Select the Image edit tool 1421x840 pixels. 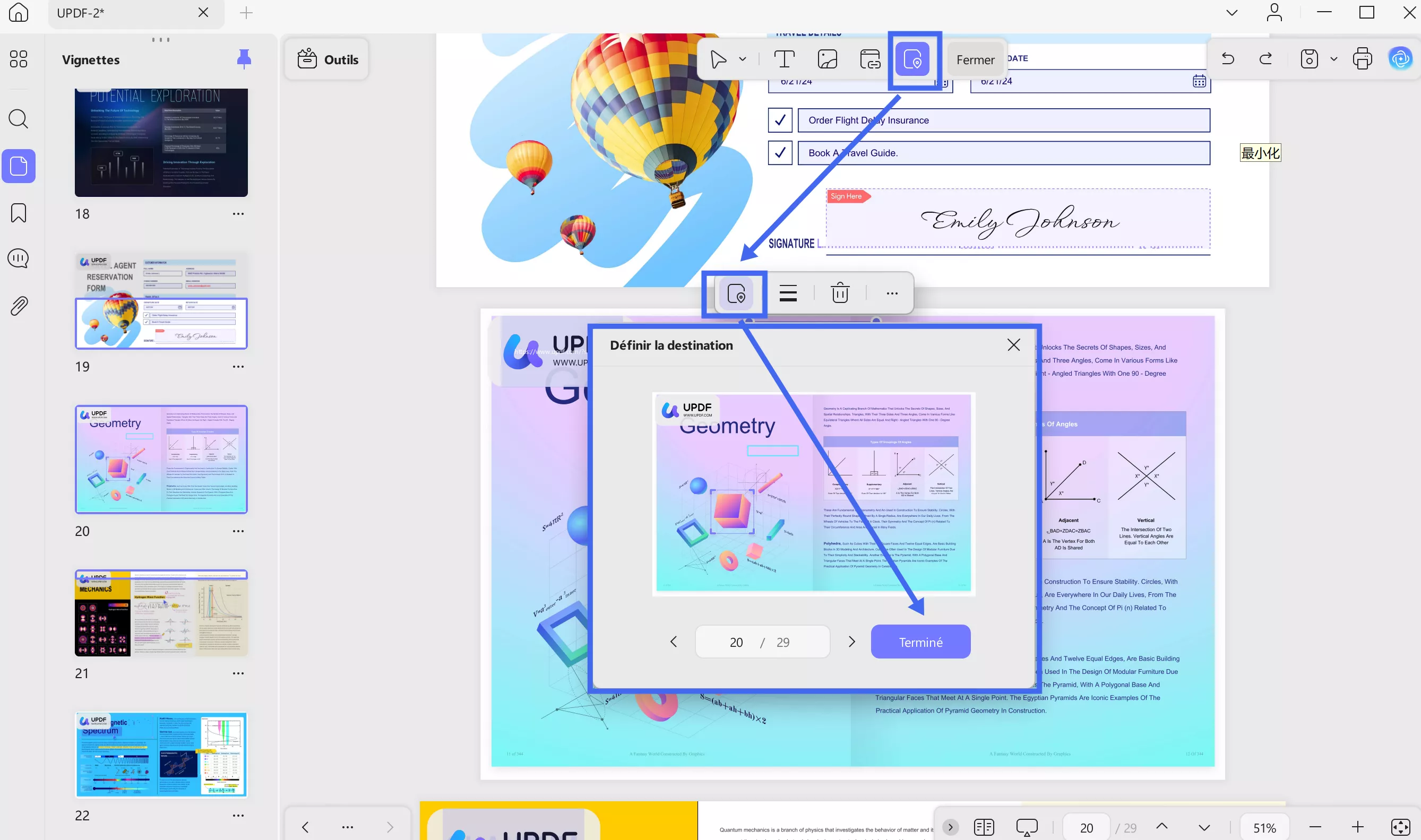[827, 59]
